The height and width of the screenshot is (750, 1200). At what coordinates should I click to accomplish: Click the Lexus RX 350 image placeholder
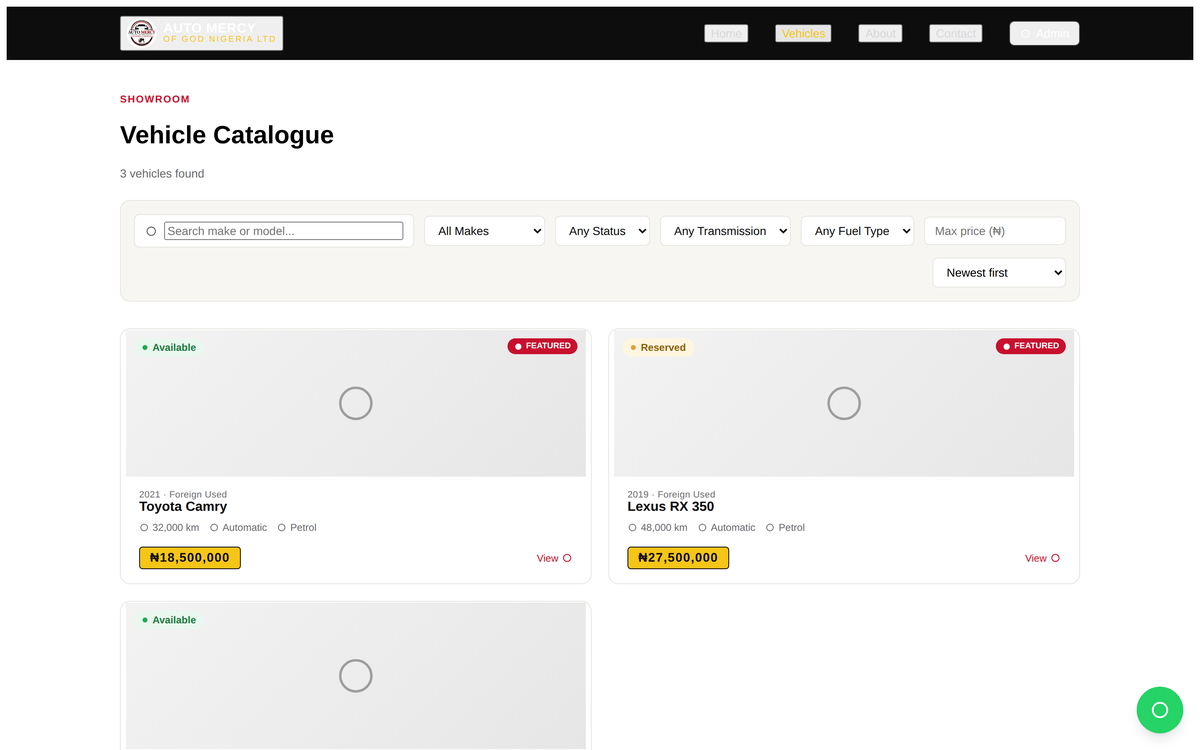[x=844, y=403]
